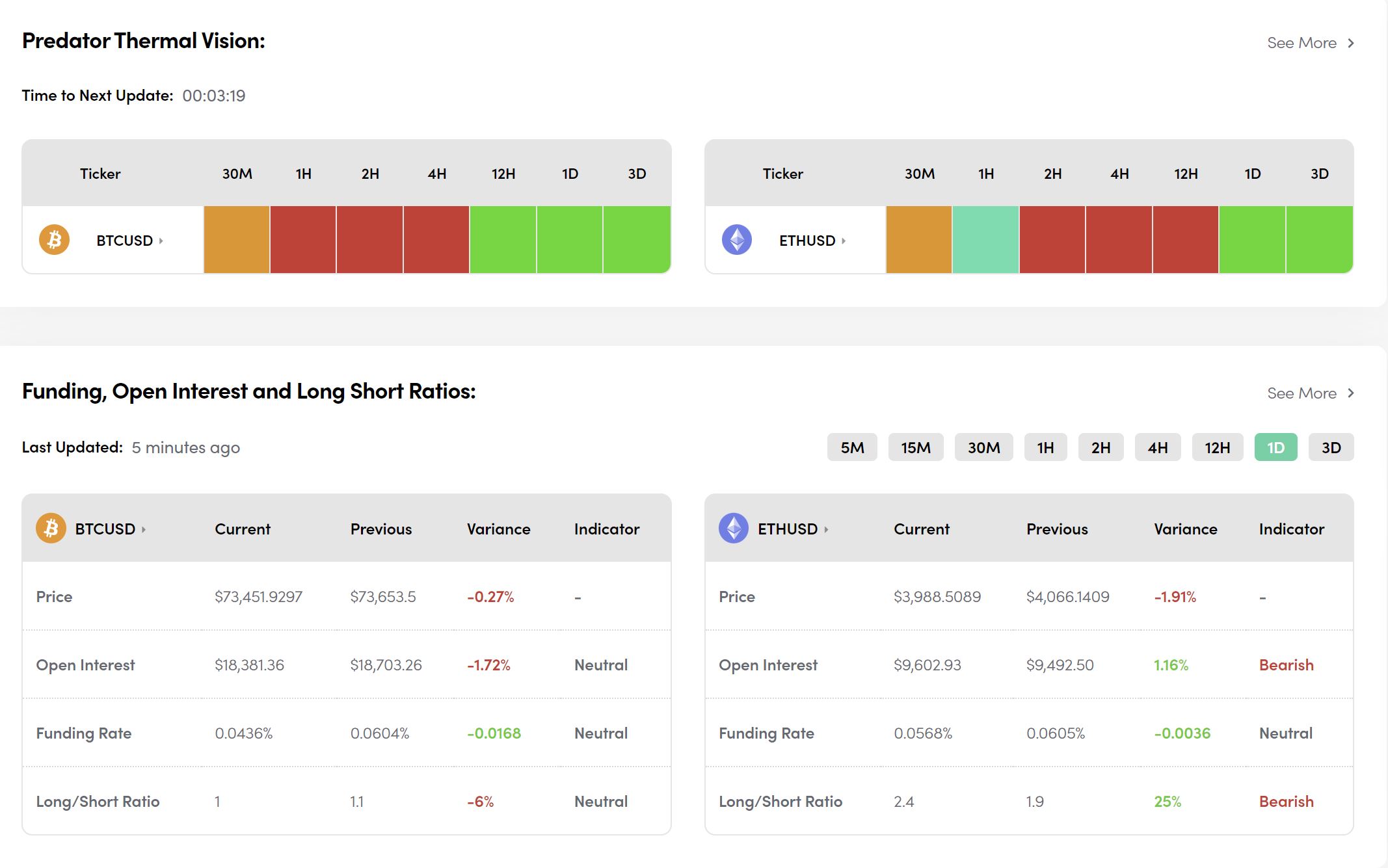
Task: Click teal ETHUSD 1H heat cell
Action: (x=985, y=240)
